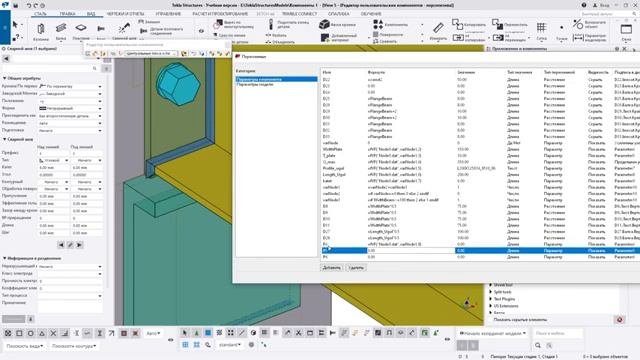Click the back arrow in the properties panel
The width and height of the screenshot is (640, 360).
[x=6, y=59]
